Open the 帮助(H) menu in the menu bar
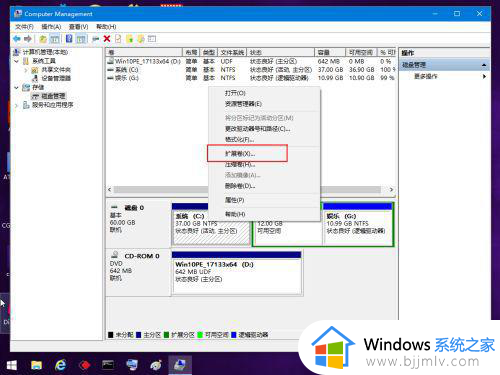Image resolution: width=500 pixels, height=375 pixels. [106, 27]
